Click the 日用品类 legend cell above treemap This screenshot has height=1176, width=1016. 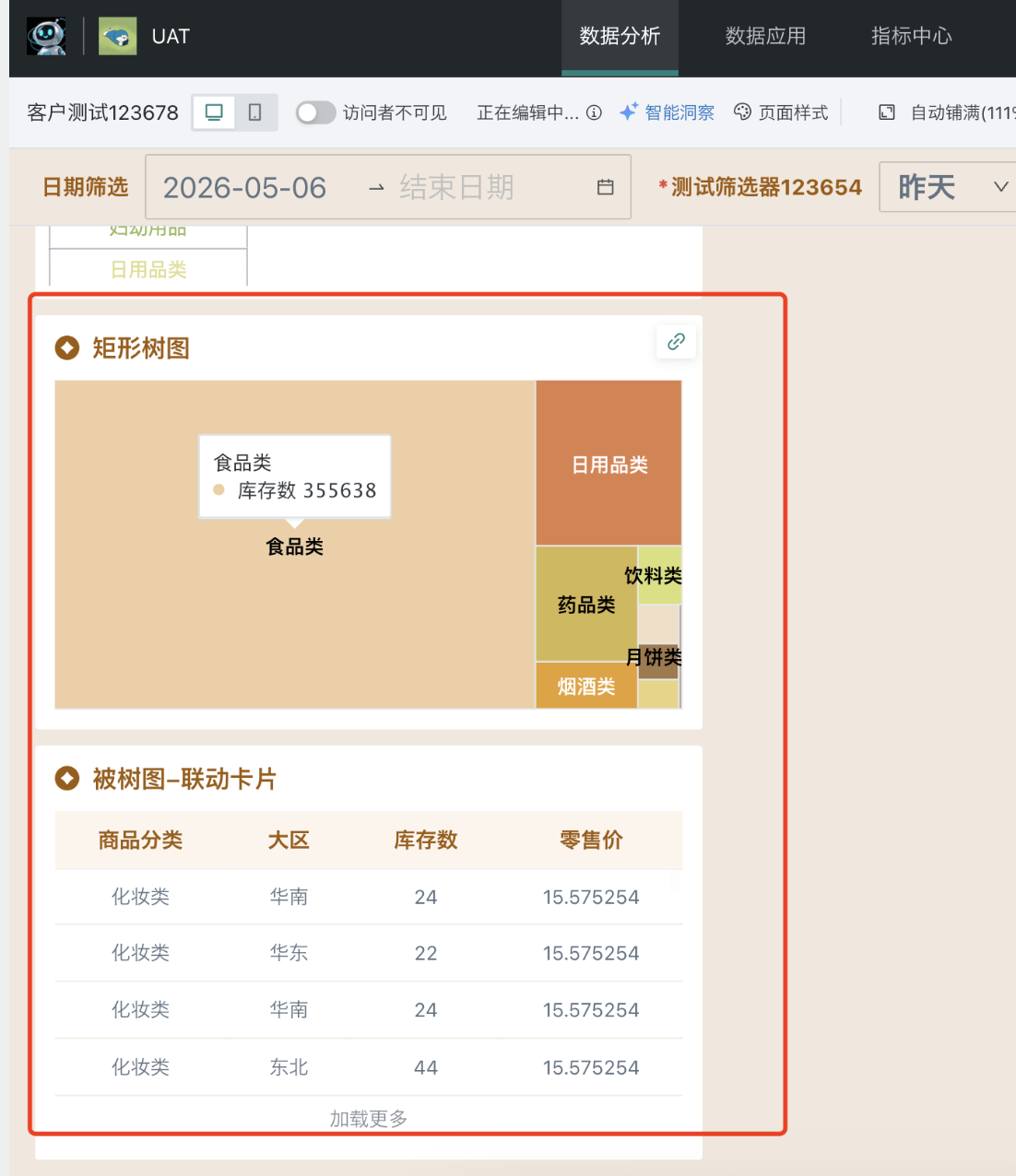148,268
